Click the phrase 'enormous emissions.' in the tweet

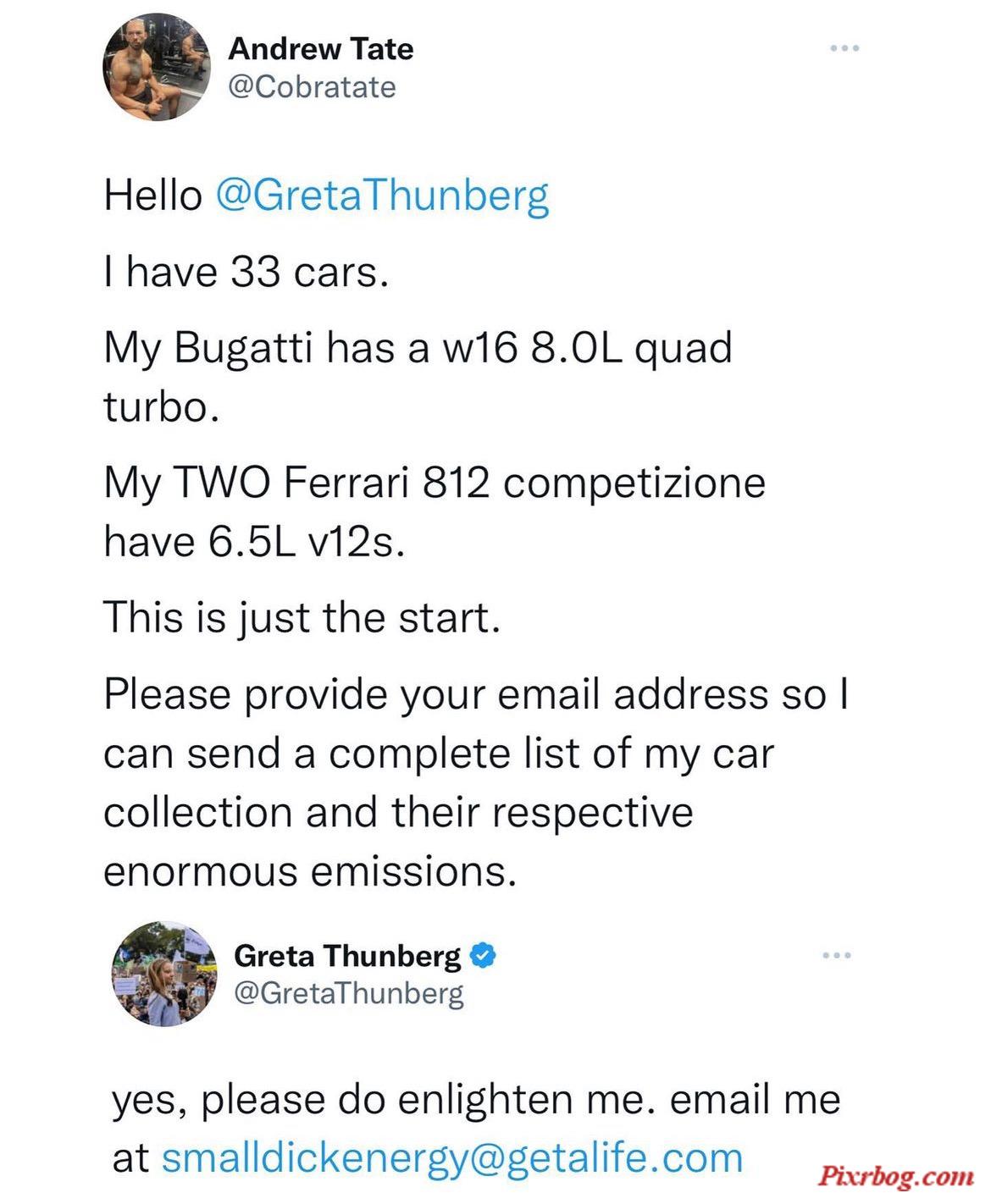point(310,871)
